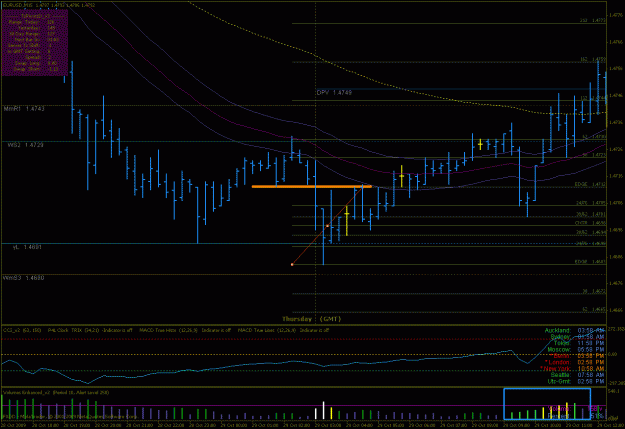Click the Utr-Gmt clock entry
625x429 pixels.
[576, 381]
